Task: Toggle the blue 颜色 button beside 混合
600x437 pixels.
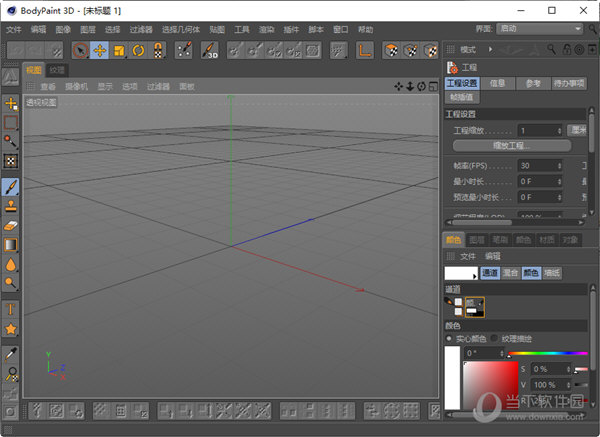Action: coord(531,273)
